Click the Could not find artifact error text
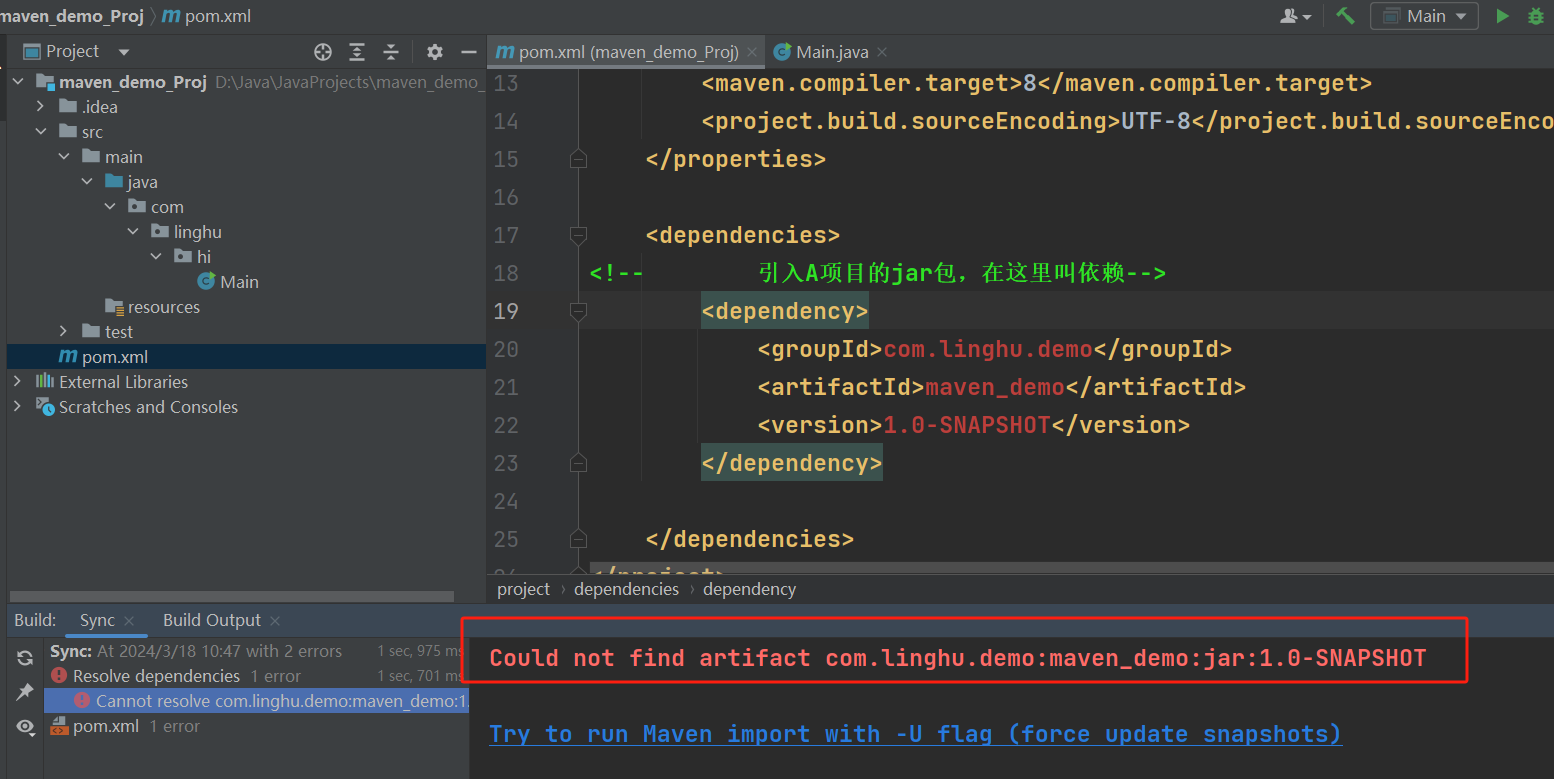Image resolution: width=1554 pixels, height=779 pixels. [x=958, y=658]
